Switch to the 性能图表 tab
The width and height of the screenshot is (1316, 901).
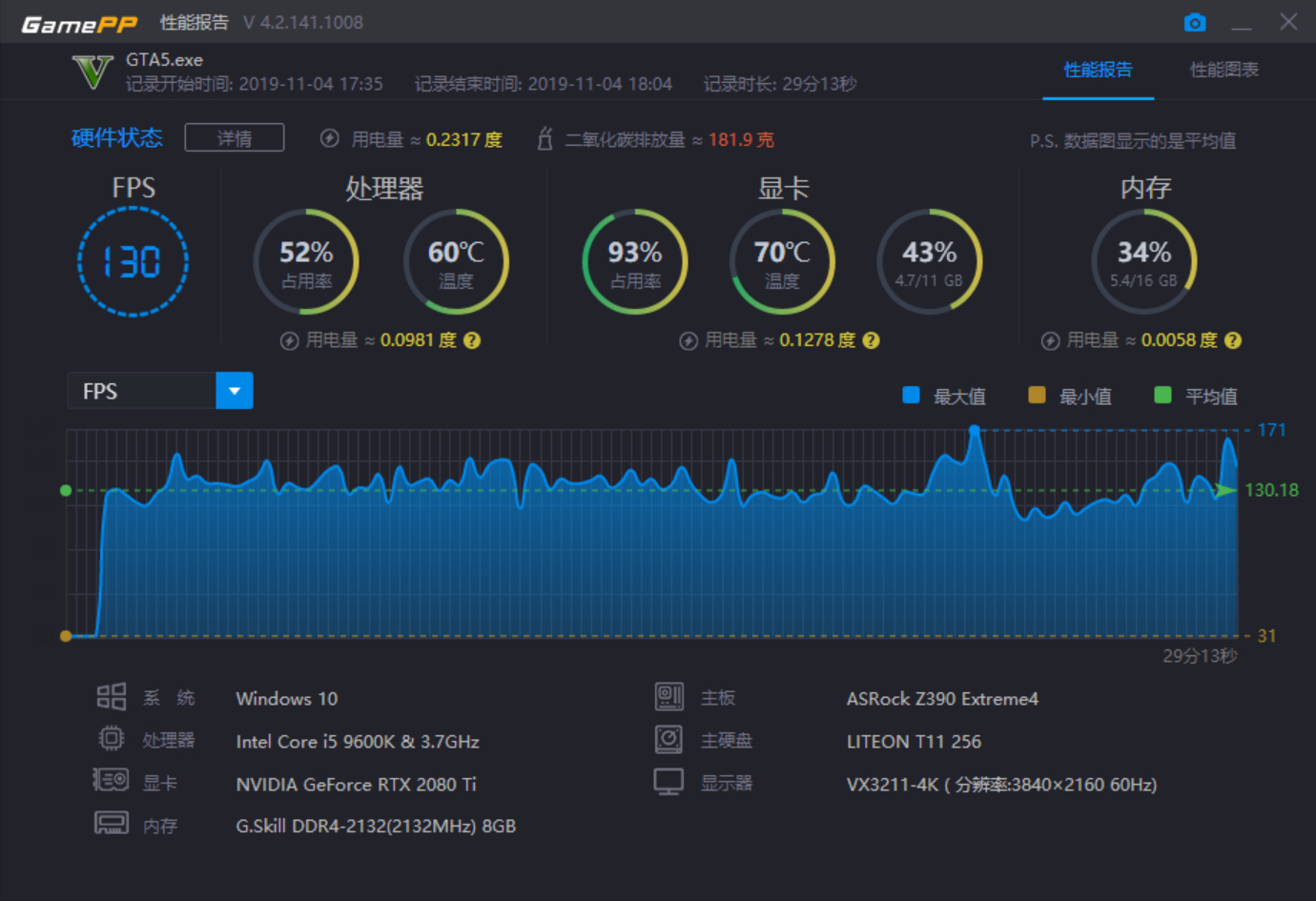[x=1224, y=70]
